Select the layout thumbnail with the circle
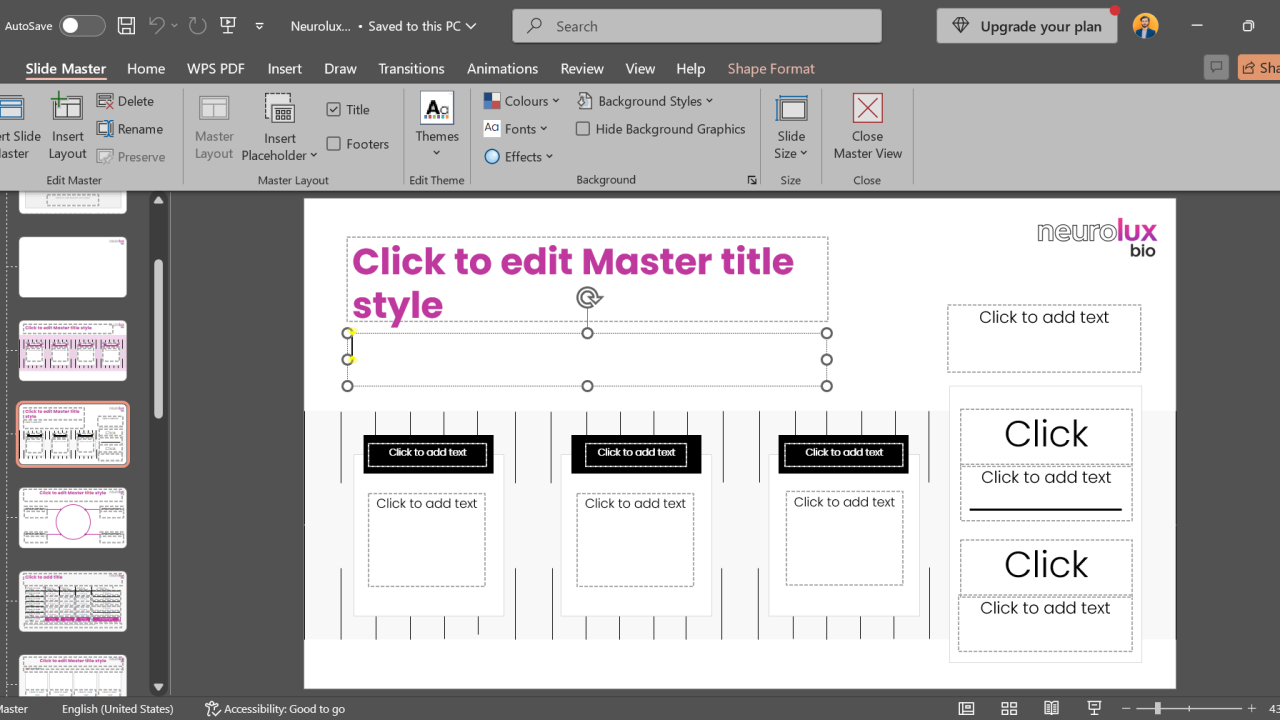1280x720 pixels. coord(73,518)
